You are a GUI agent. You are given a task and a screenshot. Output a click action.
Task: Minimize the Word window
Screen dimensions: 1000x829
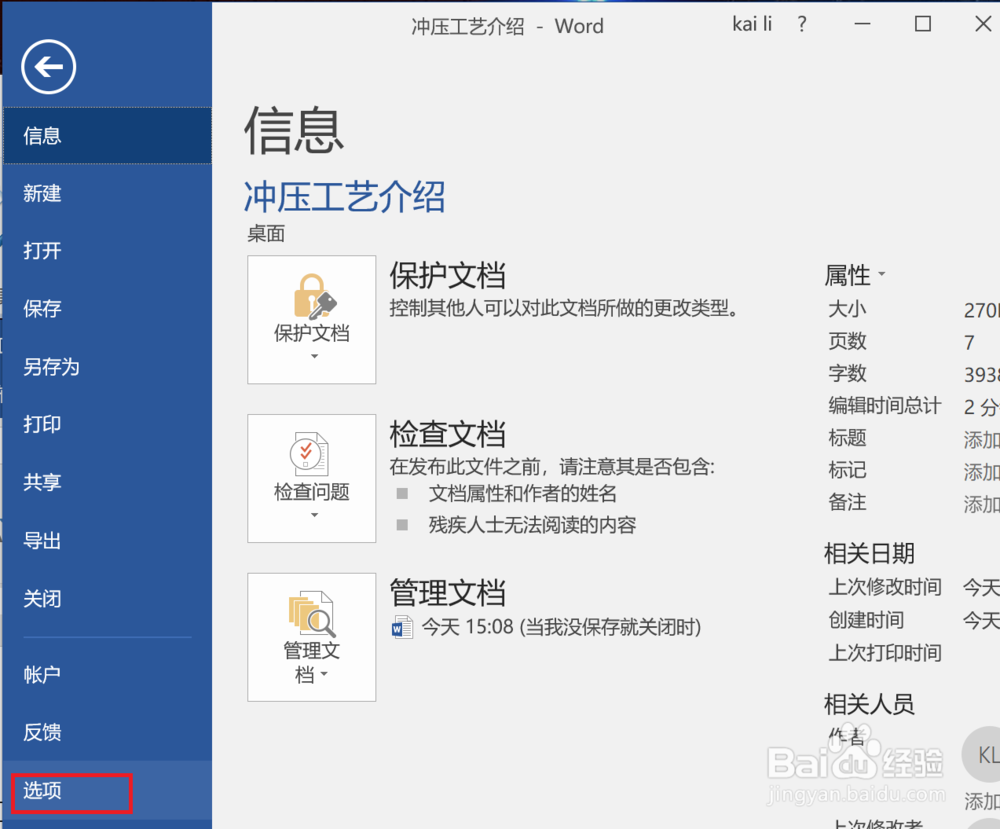[862, 24]
